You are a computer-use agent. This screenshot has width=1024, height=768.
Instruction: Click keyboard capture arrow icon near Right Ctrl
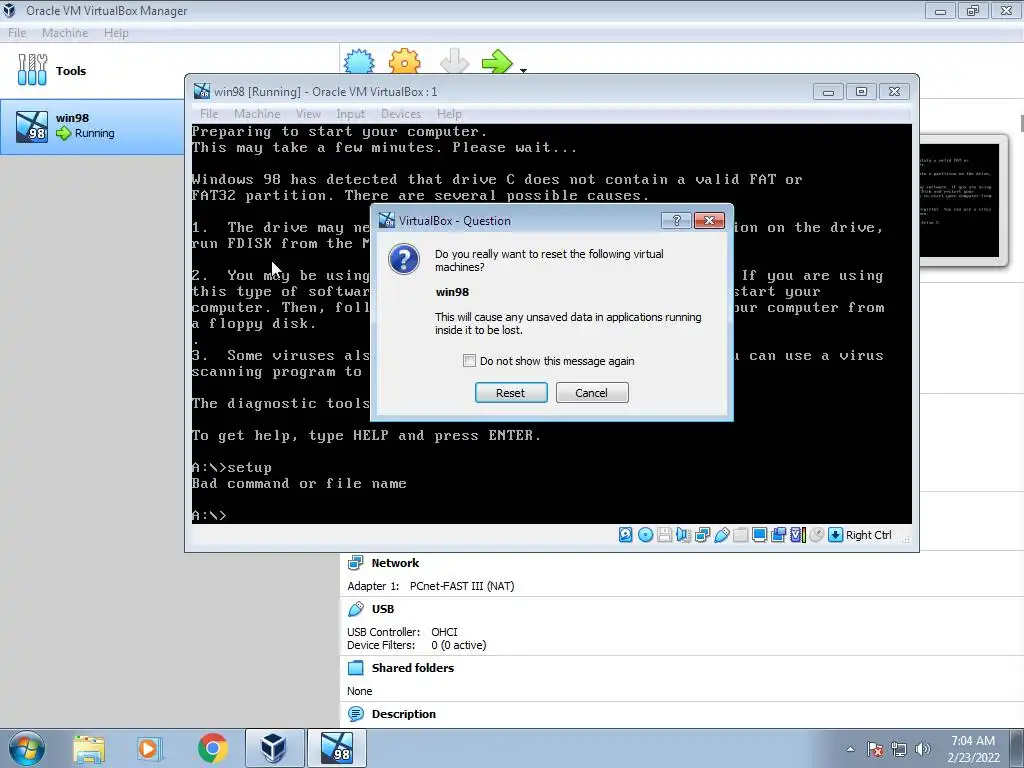tap(835, 535)
